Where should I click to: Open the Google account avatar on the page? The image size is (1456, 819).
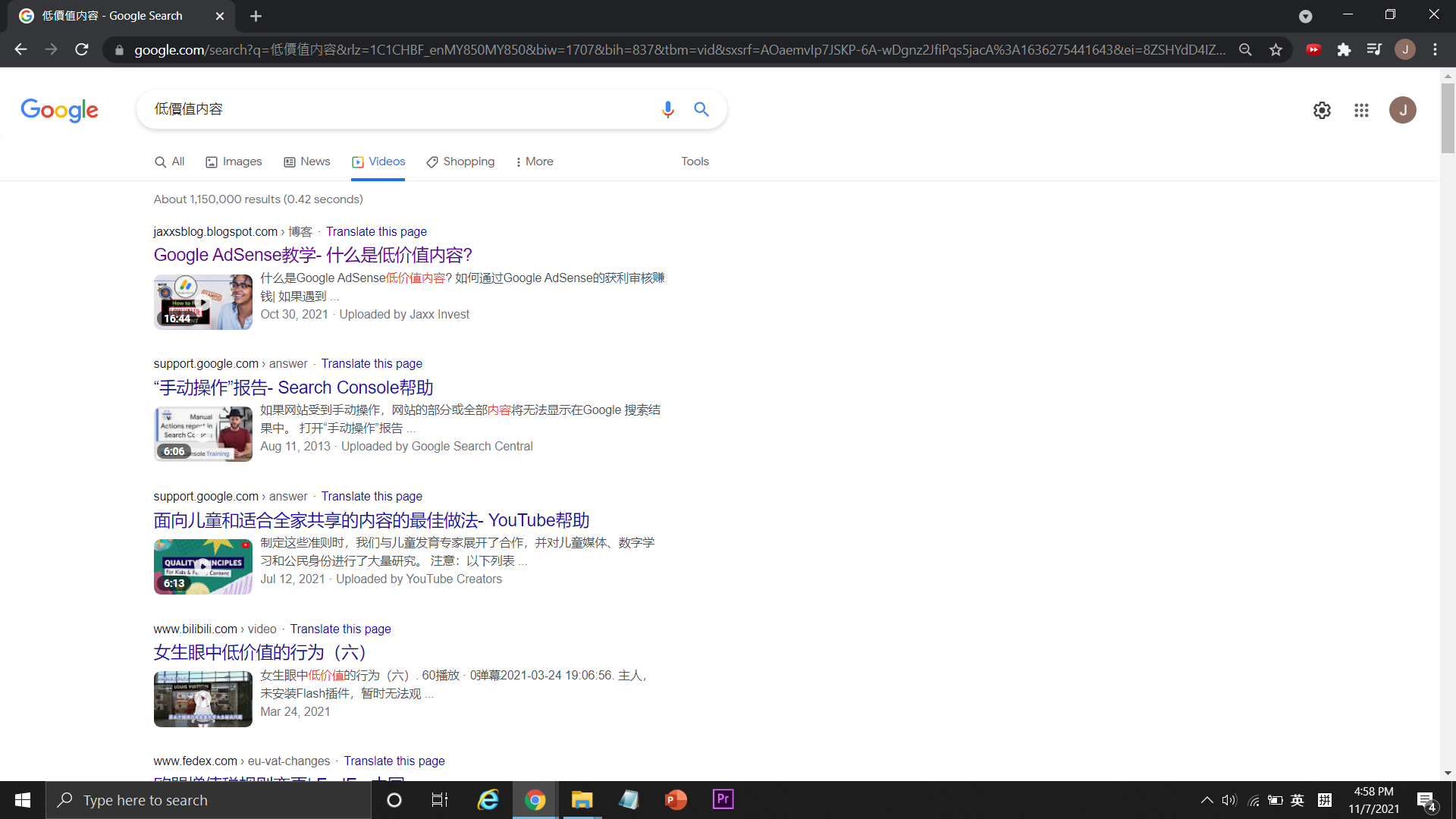[x=1402, y=110]
